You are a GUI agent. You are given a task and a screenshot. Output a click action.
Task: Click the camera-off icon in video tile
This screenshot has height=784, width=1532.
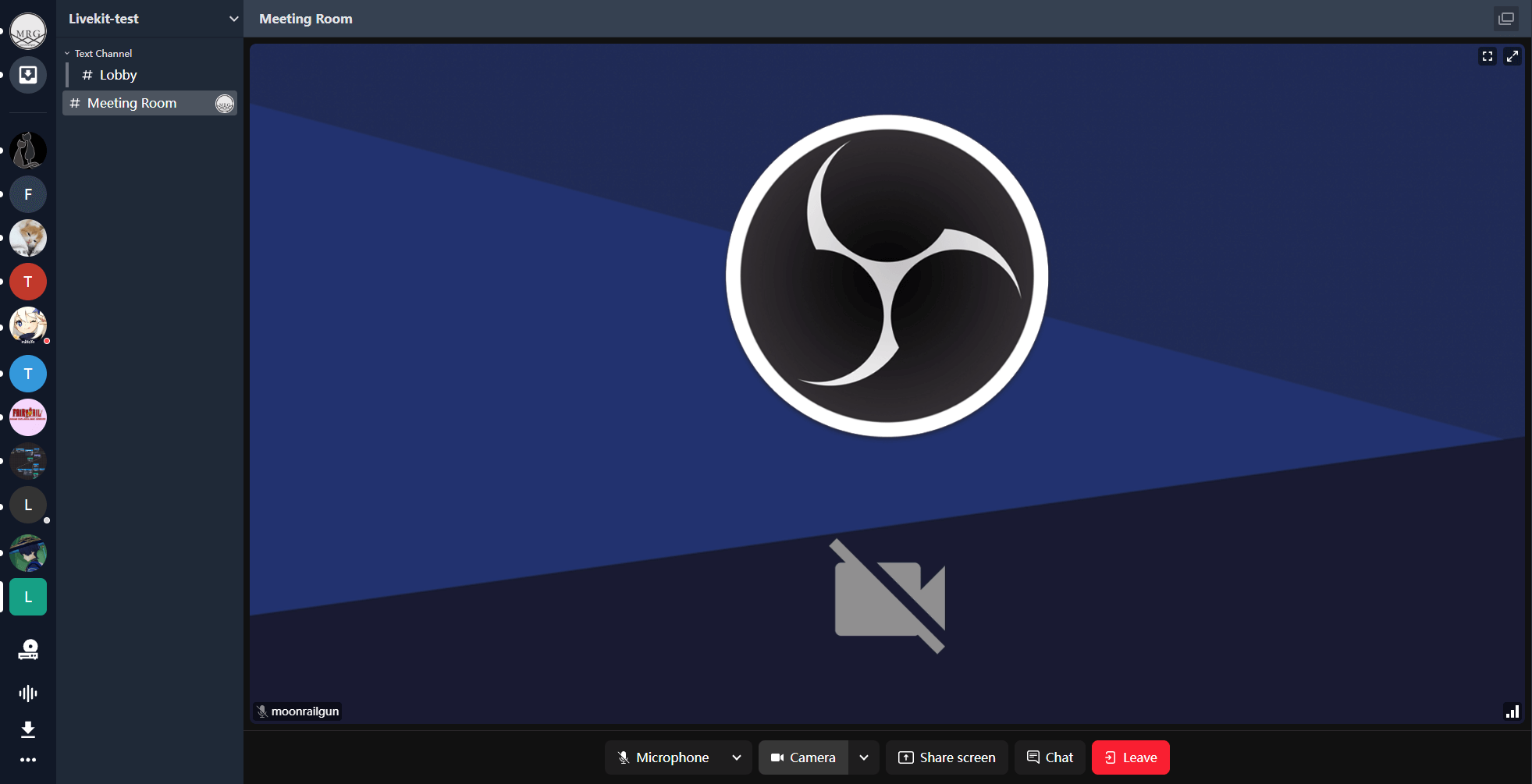(889, 597)
